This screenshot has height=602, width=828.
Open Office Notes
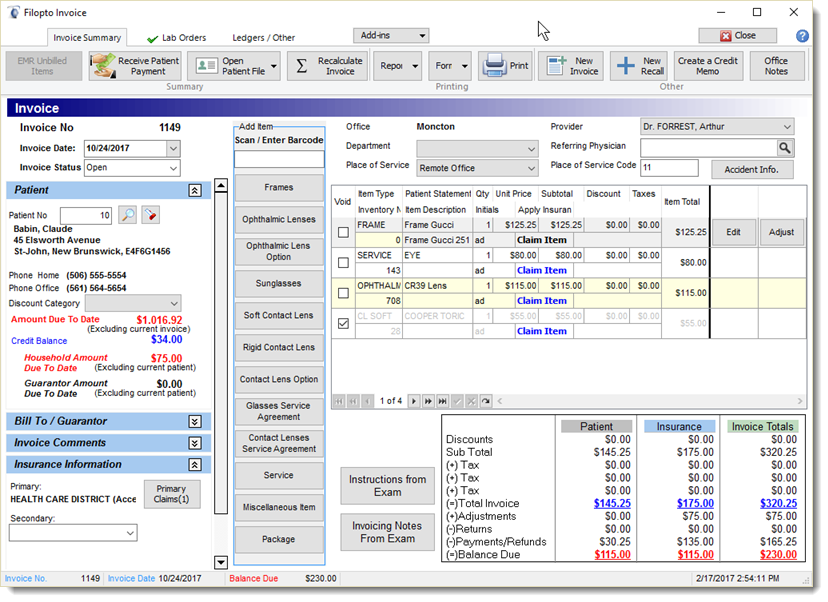(x=776, y=66)
